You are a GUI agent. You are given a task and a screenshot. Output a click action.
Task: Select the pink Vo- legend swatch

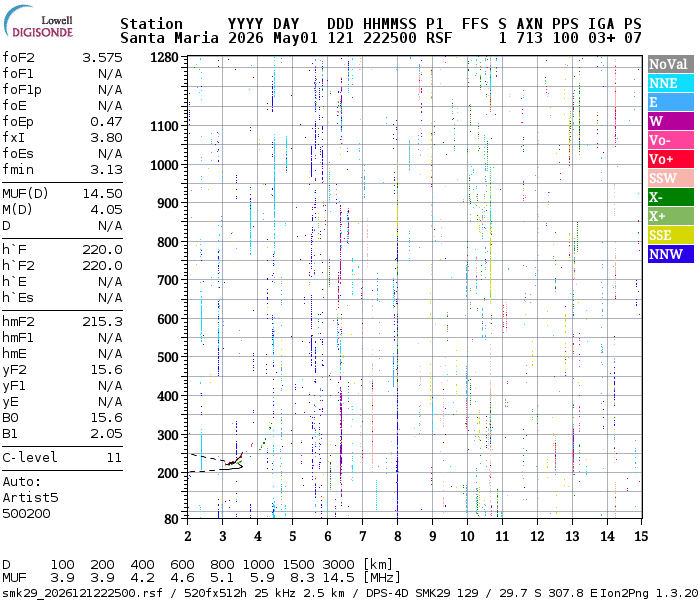click(671, 140)
